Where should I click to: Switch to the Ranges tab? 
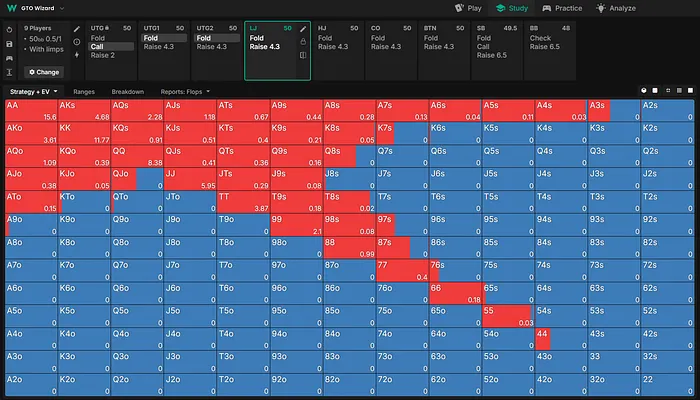pyautogui.click(x=84, y=91)
